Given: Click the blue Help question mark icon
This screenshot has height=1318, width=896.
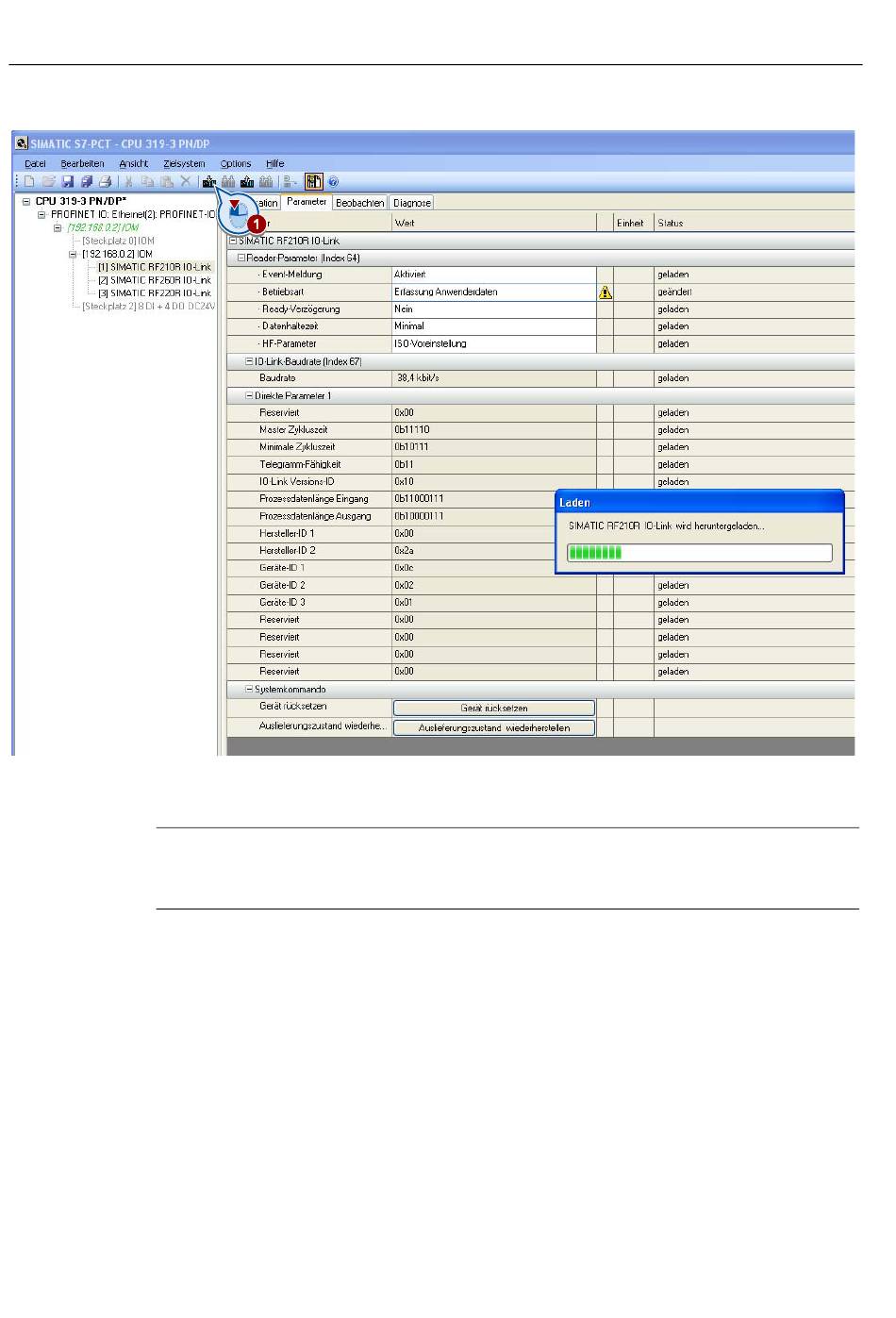Looking at the screenshot, I should click(333, 182).
